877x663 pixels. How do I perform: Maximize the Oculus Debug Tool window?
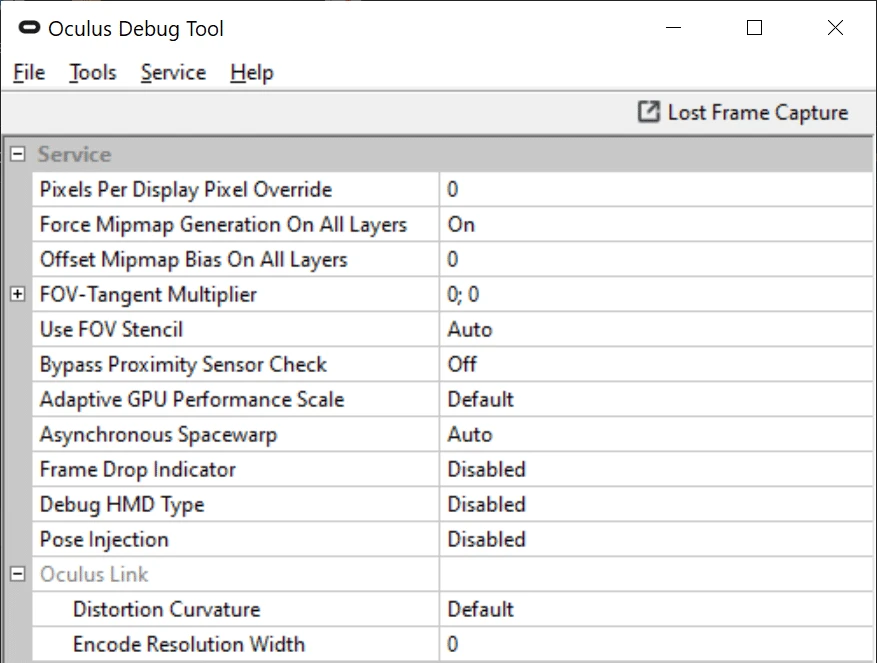pos(755,28)
